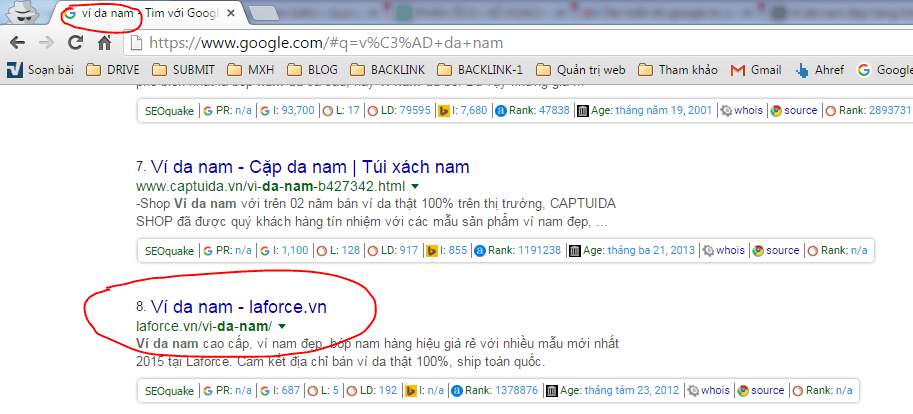Open the SUBMIT bookmark folder

183,70
